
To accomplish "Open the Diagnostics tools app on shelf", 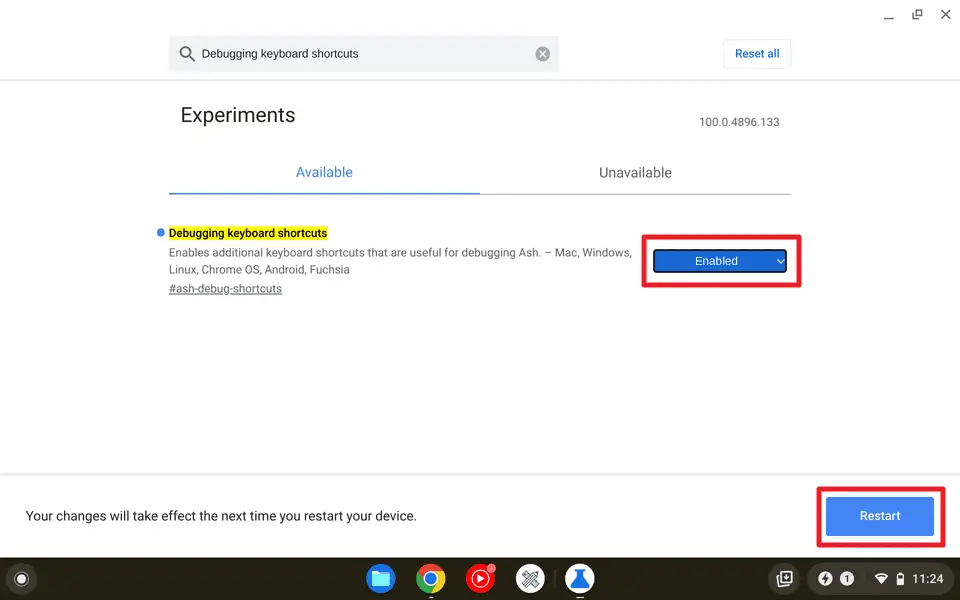I will [x=530, y=579].
